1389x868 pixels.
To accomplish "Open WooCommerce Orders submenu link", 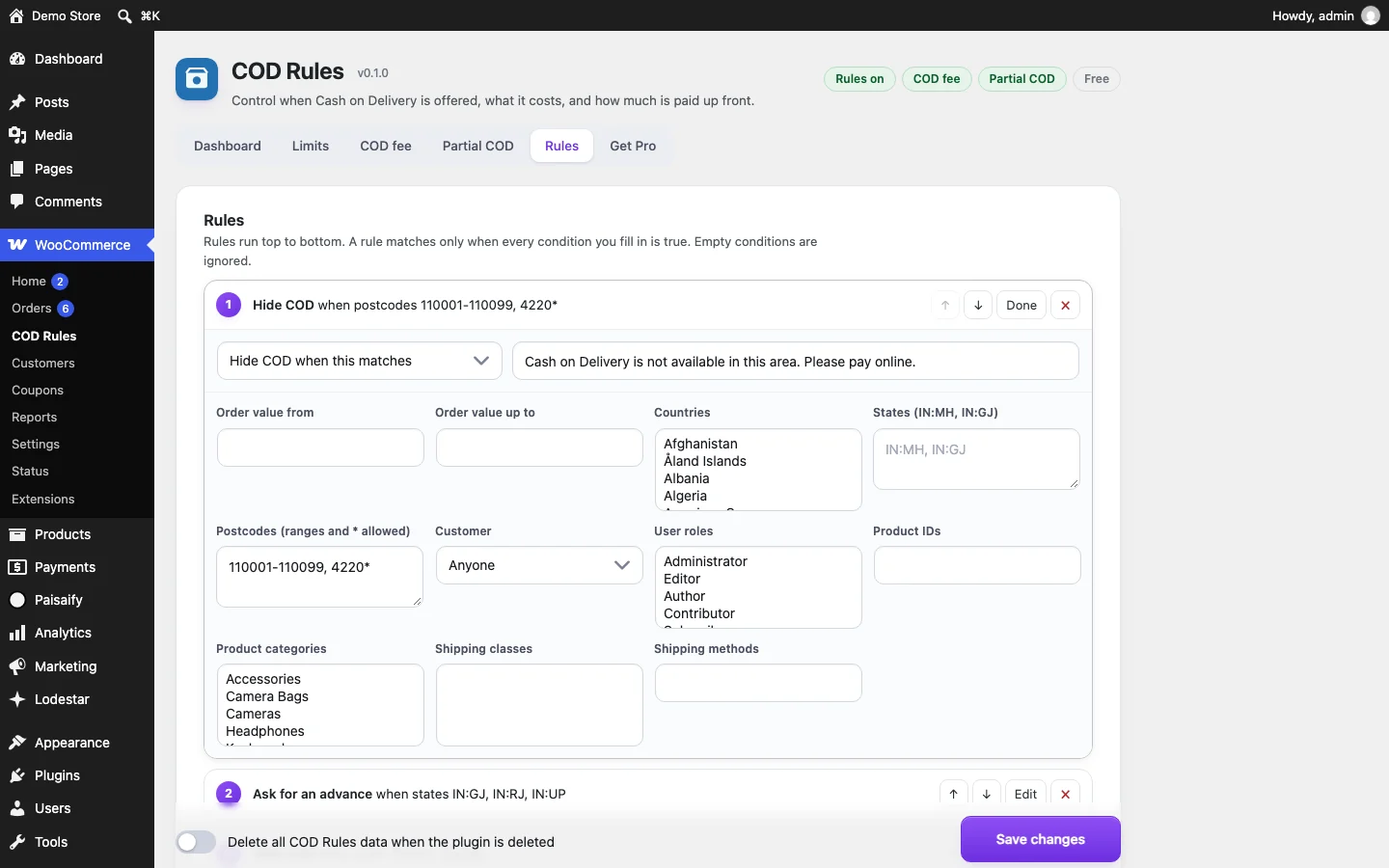I will [32, 309].
